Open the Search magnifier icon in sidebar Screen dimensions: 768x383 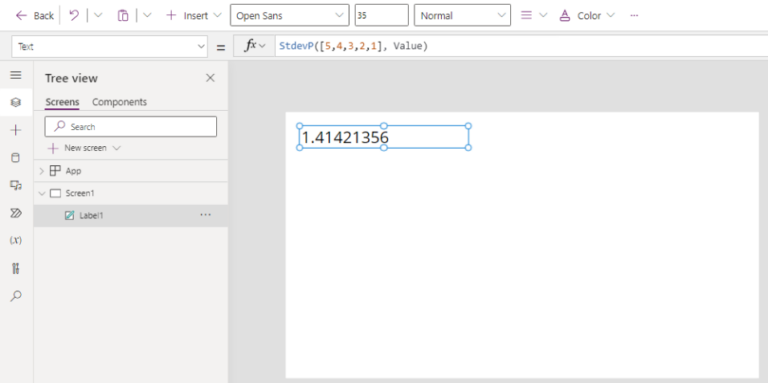16,296
